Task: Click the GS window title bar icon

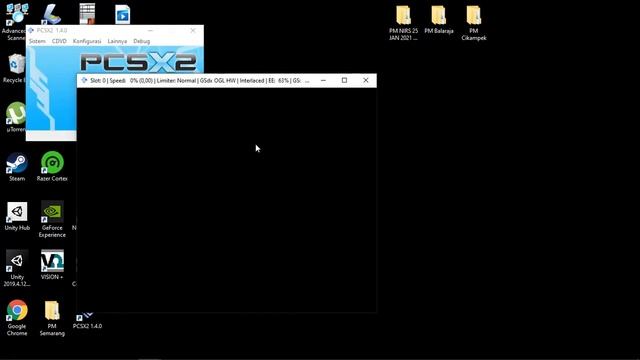Action: [84, 80]
